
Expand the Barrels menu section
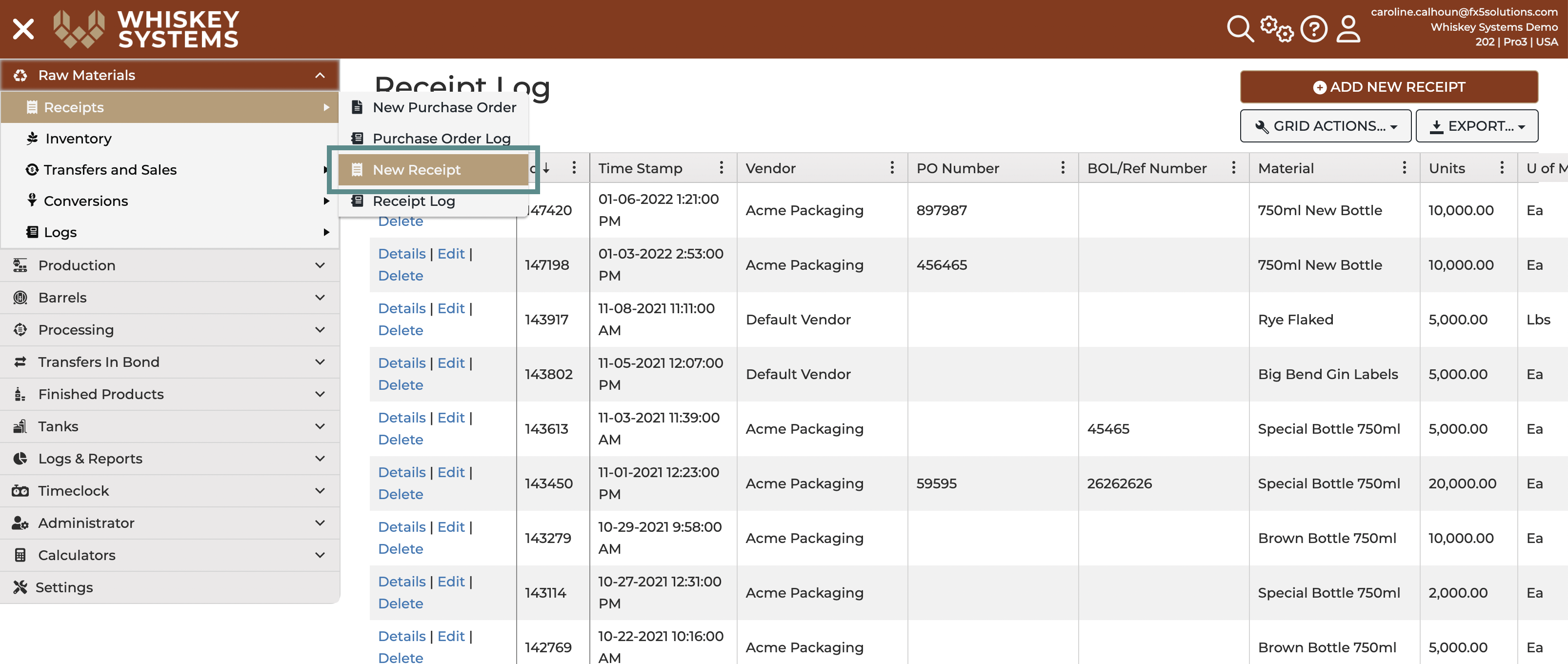pos(170,298)
